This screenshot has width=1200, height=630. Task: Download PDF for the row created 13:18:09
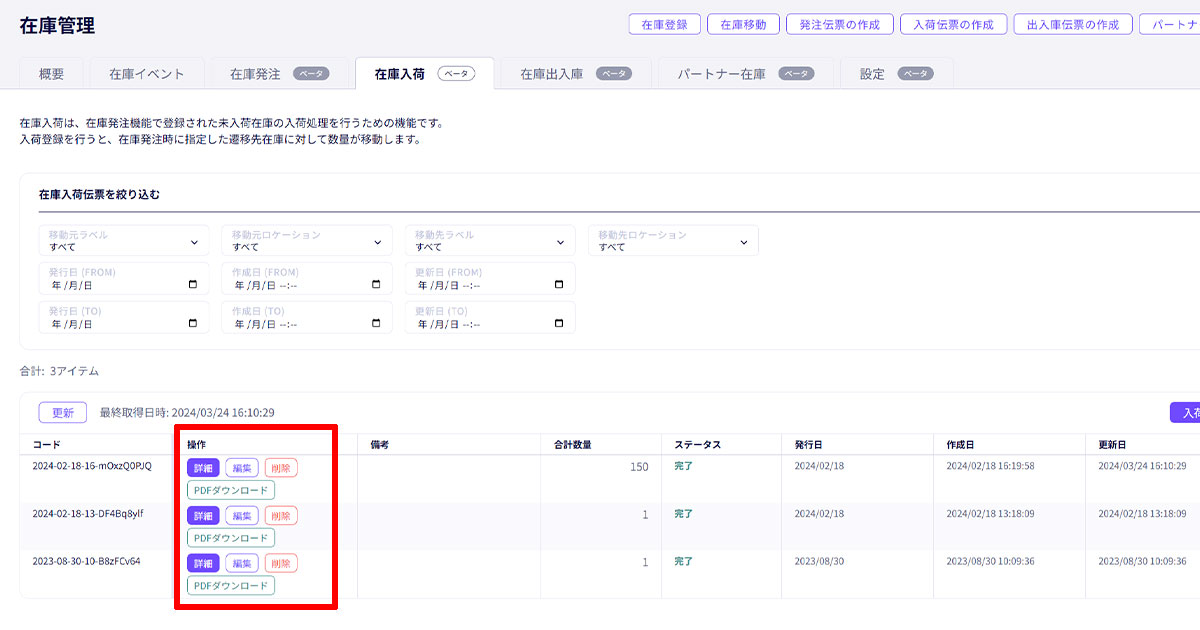tap(231, 538)
